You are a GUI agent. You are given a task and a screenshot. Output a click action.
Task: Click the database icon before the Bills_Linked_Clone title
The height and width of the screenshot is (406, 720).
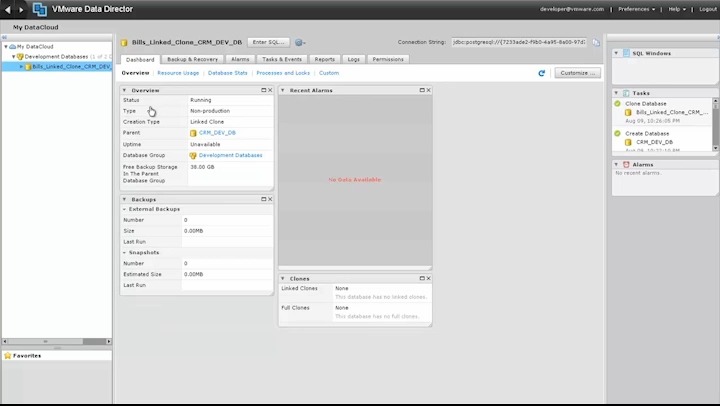(x=124, y=42)
